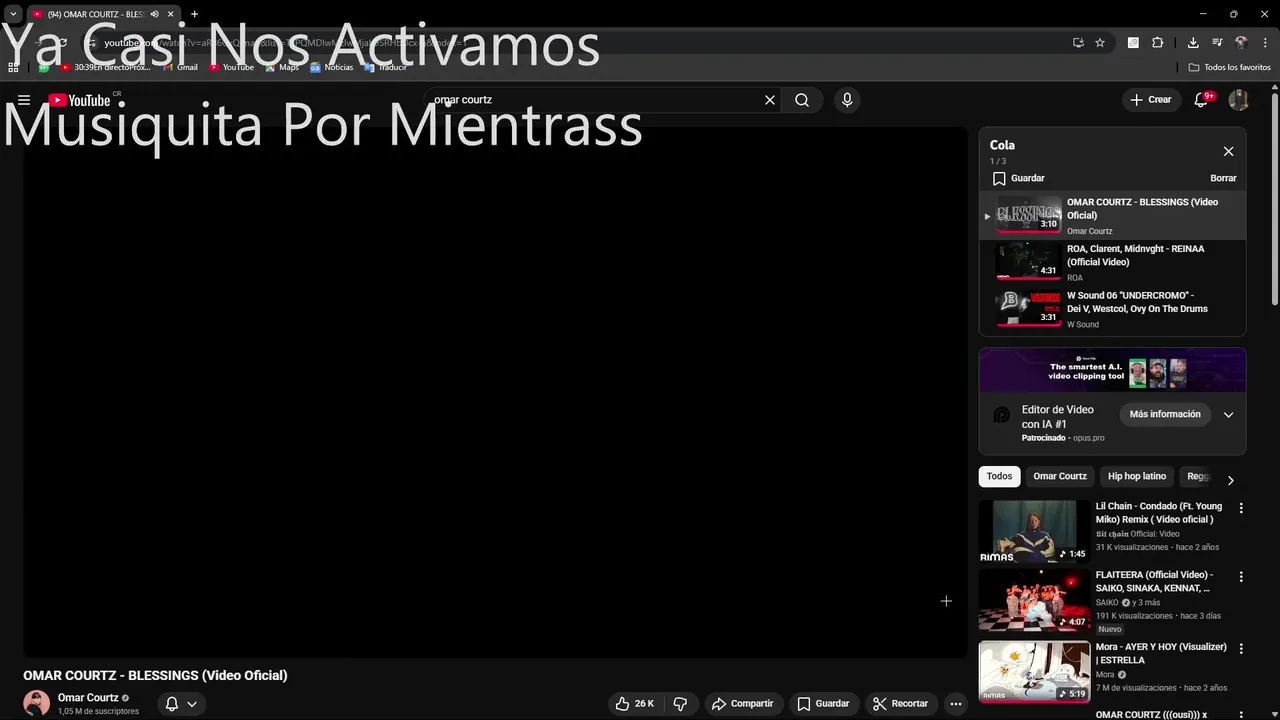The width and height of the screenshot is (1280, 720).
Task: Open the Gmail bookmark
Action: (x=180, y=67)
